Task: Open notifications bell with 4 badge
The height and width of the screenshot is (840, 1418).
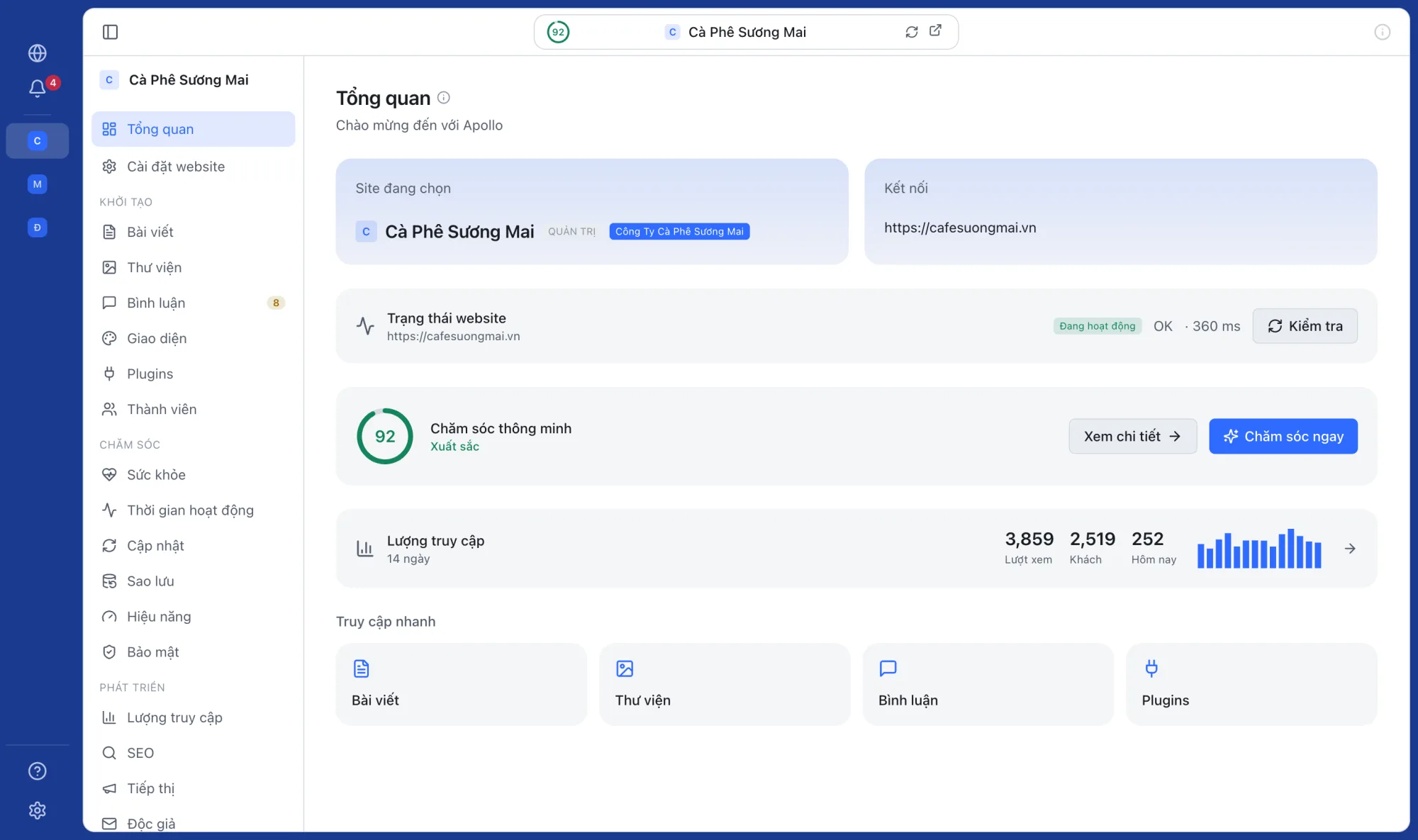Action: point(38,88)
